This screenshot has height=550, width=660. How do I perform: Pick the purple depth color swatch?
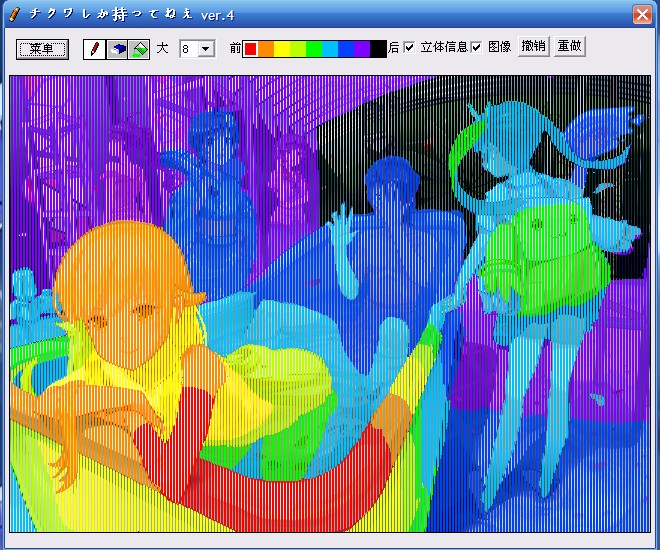(x=362, y=49)
